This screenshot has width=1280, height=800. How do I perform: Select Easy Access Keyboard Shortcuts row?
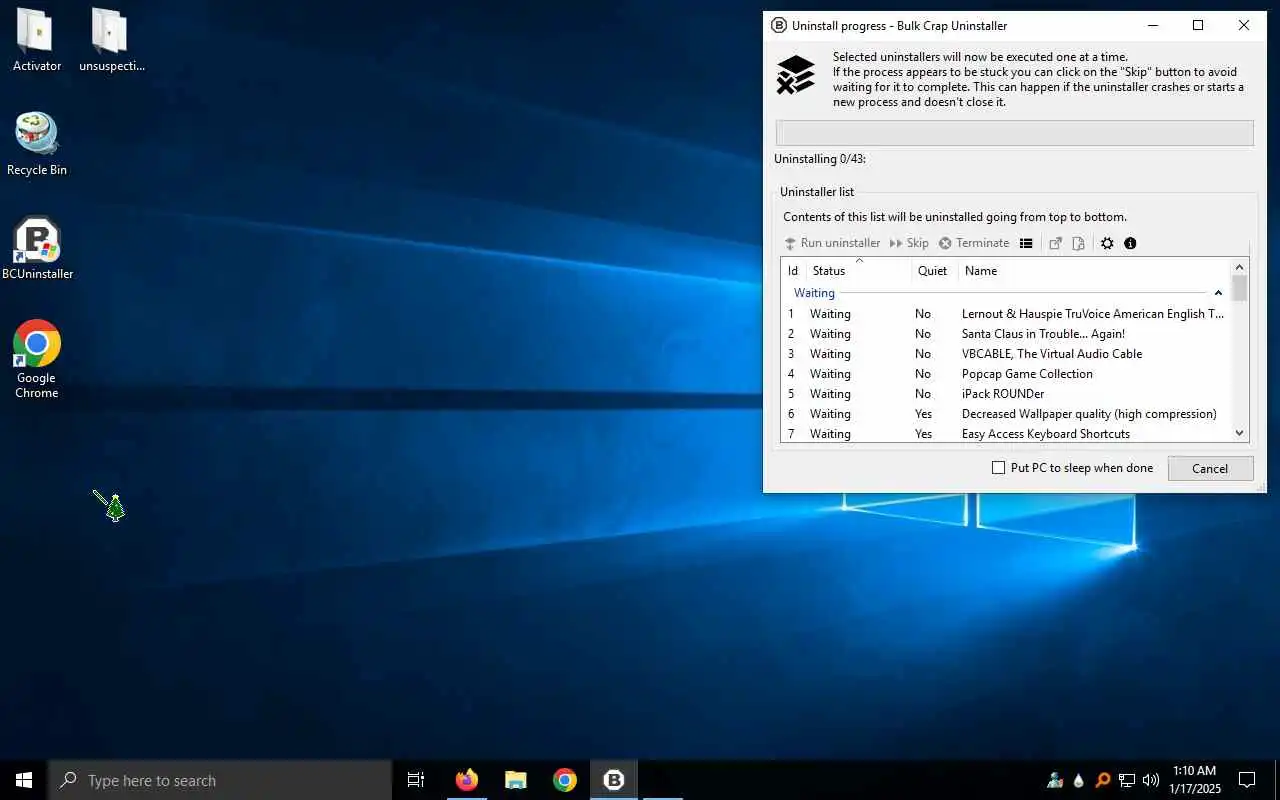point(1006,434)
